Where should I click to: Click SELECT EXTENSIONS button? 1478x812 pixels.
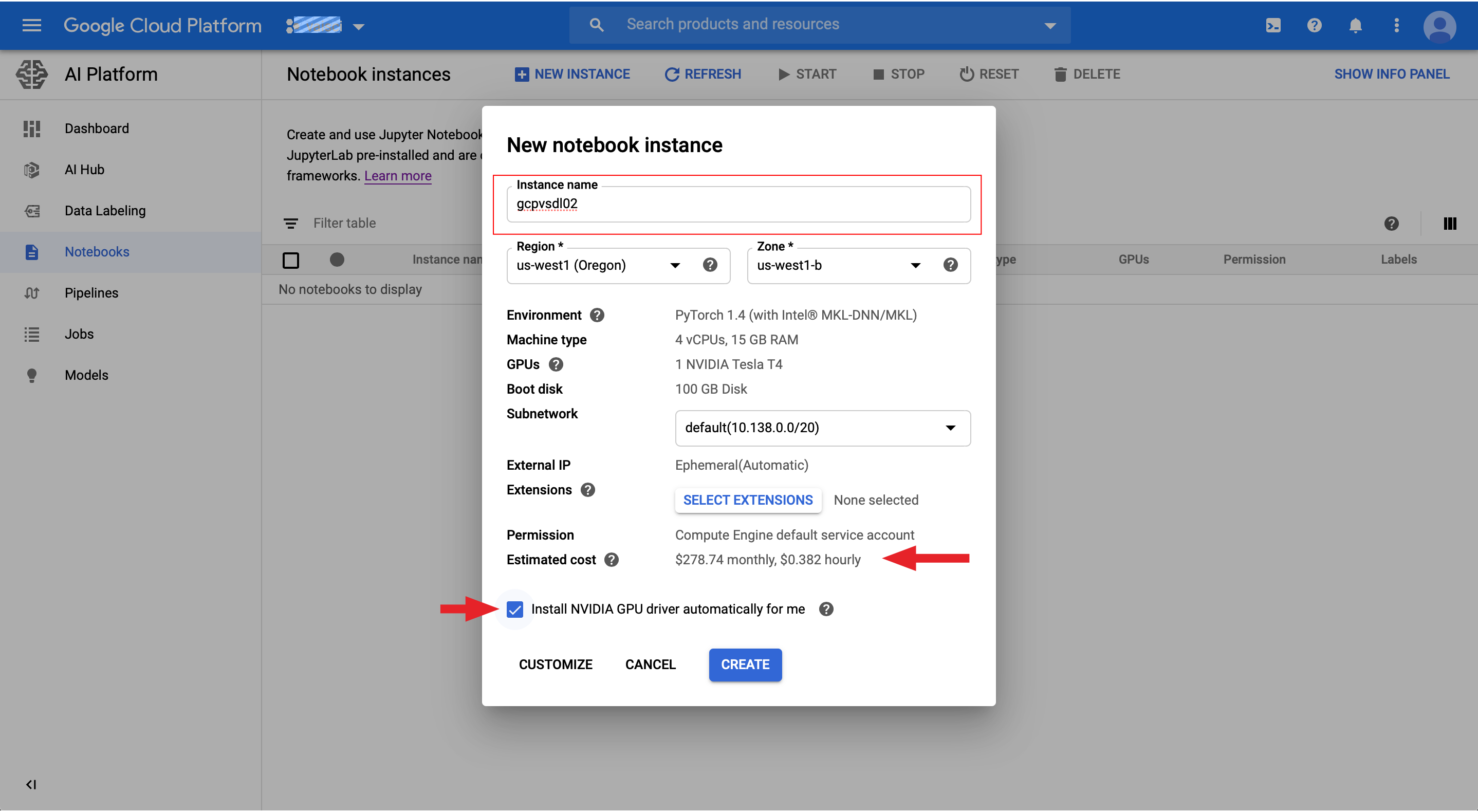pyautogui.click(x=748, y=501)
